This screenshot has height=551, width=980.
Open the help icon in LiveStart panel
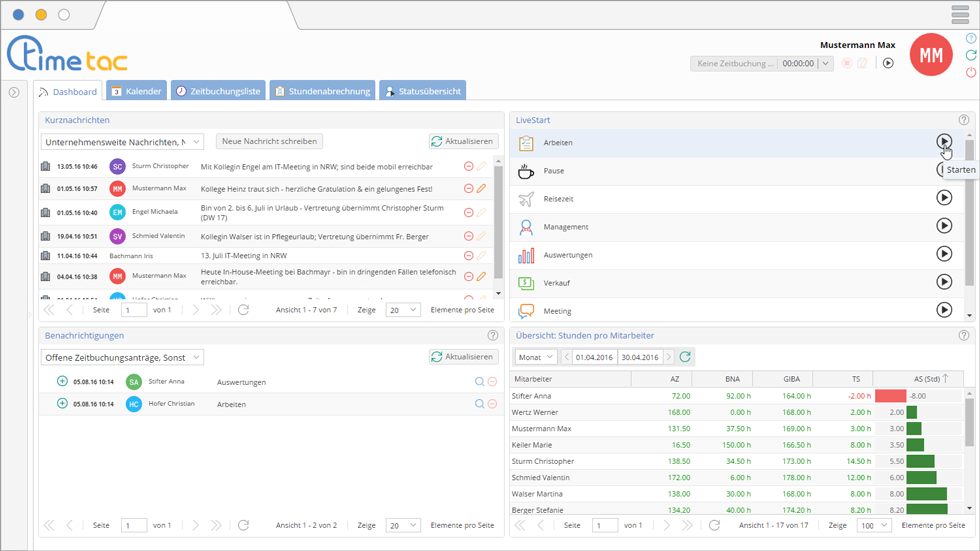click(x=963, y=120)
